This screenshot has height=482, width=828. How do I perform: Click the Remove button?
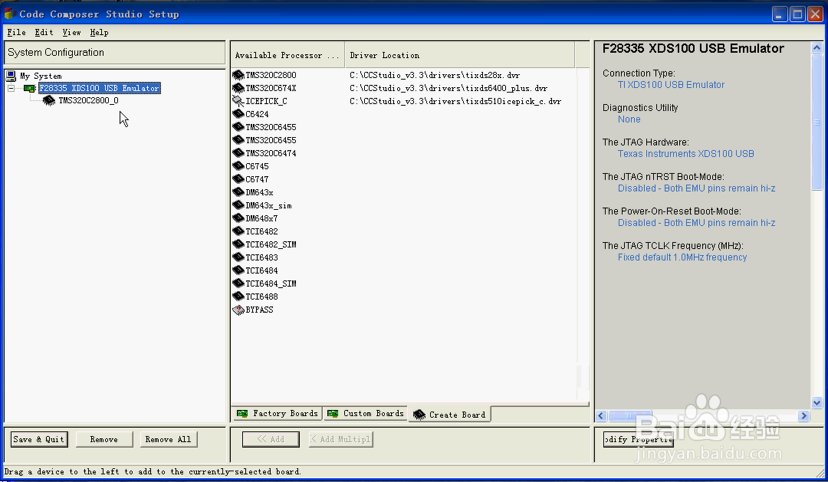(x=104, y=439)
